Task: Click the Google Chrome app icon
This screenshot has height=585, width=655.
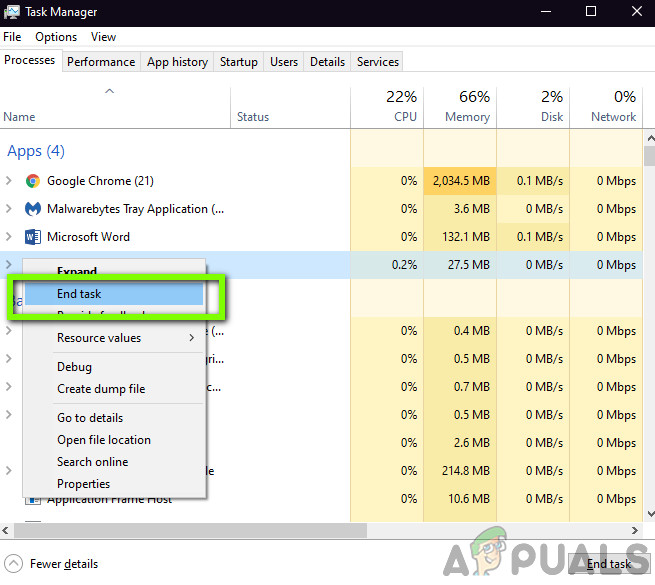Action: pyautogui.click(x=33, y=181)
